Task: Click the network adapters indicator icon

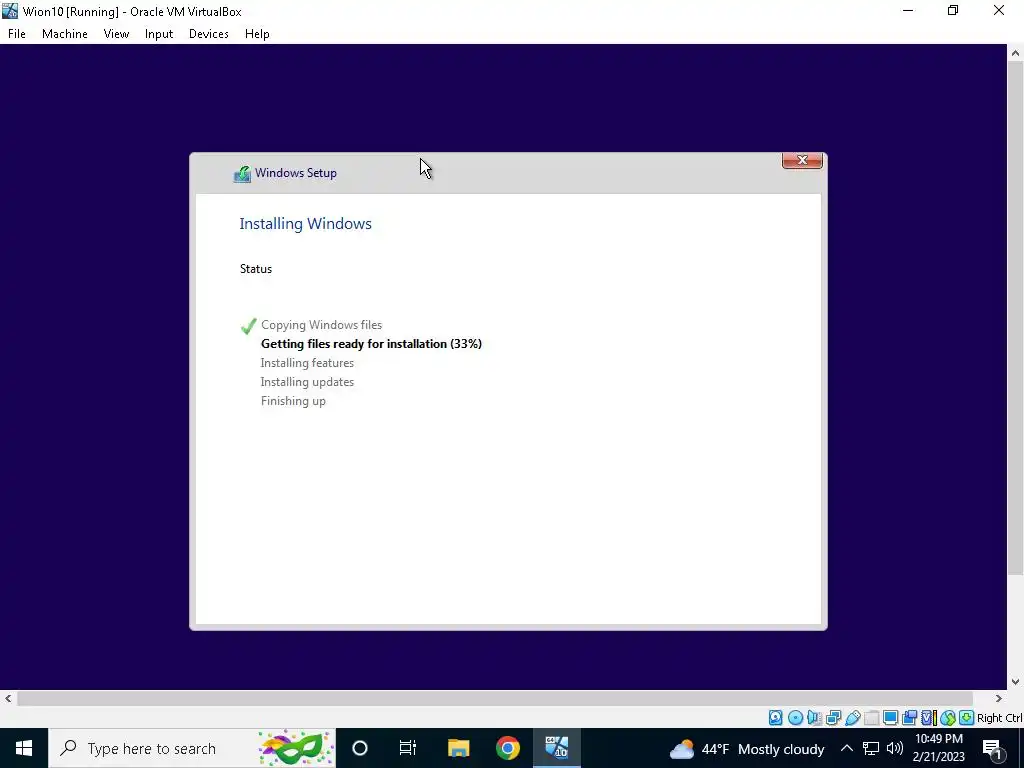Action: 833,718
